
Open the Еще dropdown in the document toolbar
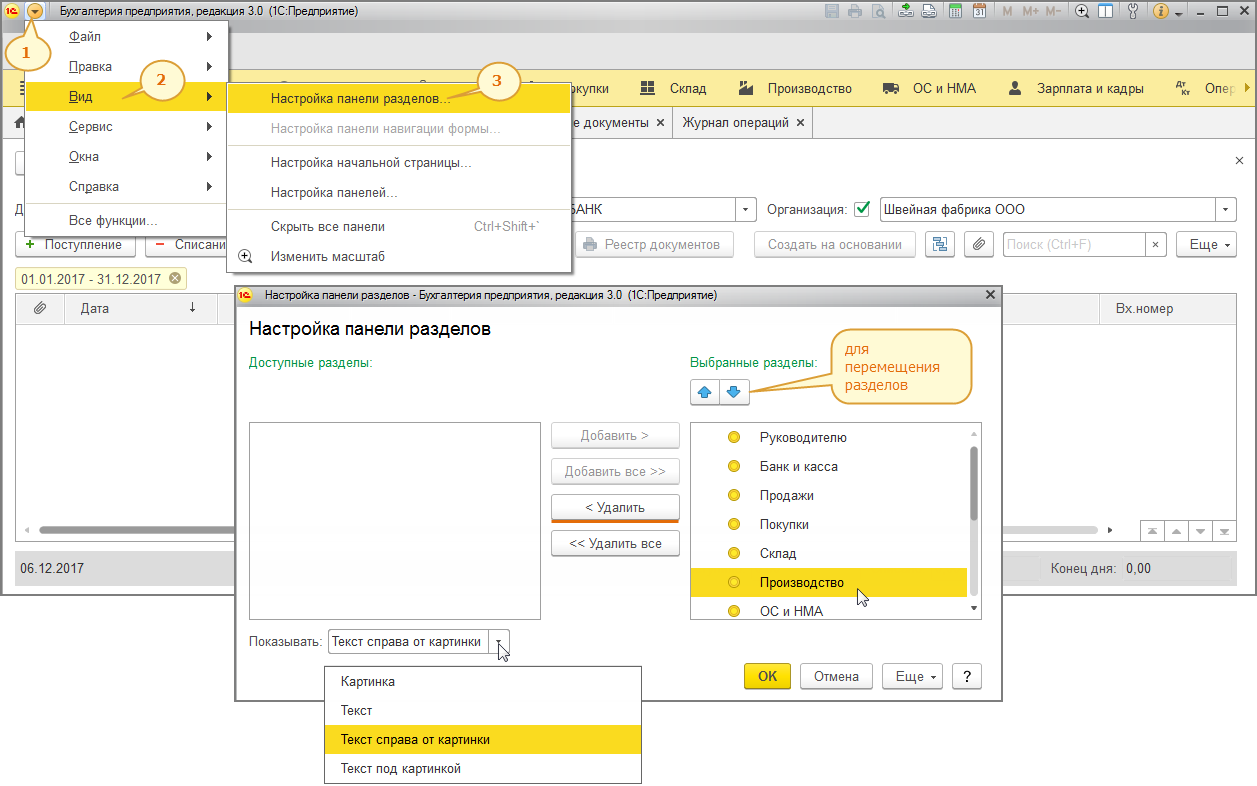[1206, 244]
